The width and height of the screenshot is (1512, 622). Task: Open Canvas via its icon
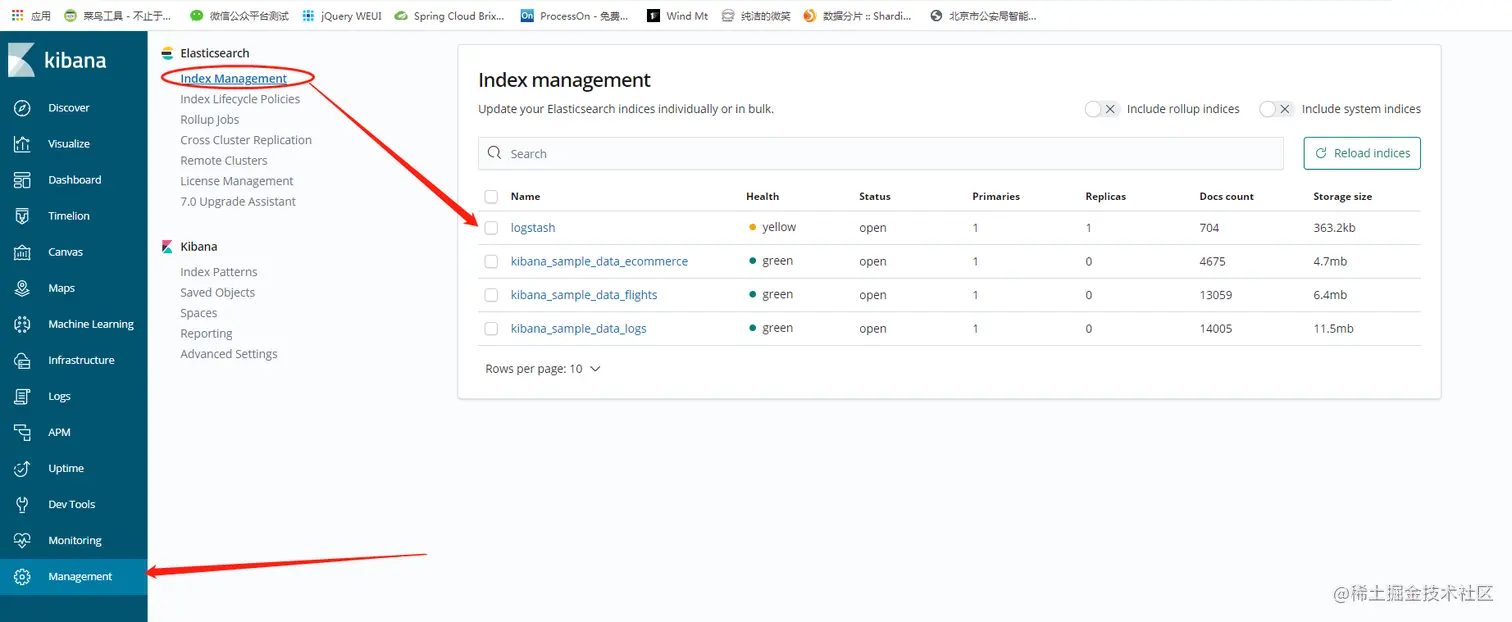[22, 252]
